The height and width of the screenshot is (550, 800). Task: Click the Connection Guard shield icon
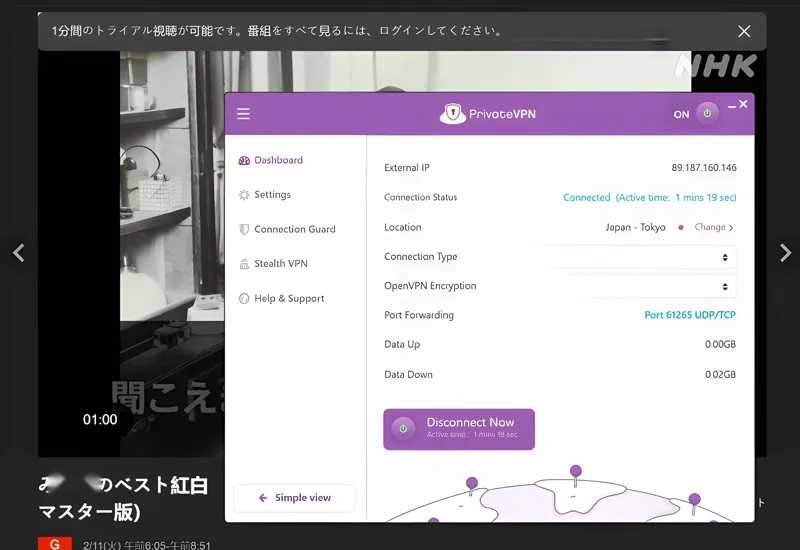tap(244, 230)
